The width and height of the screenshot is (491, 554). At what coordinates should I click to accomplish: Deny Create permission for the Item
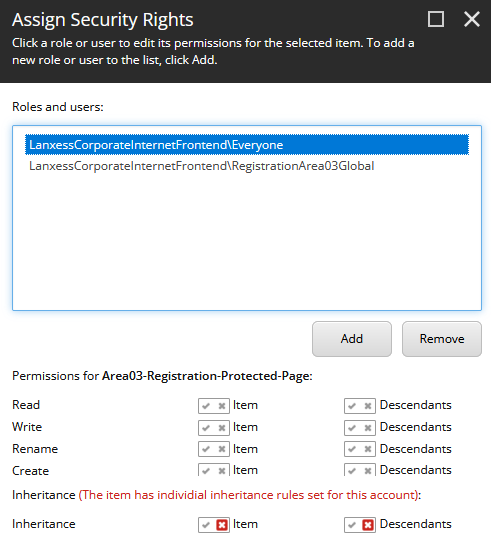click(221, 471)
